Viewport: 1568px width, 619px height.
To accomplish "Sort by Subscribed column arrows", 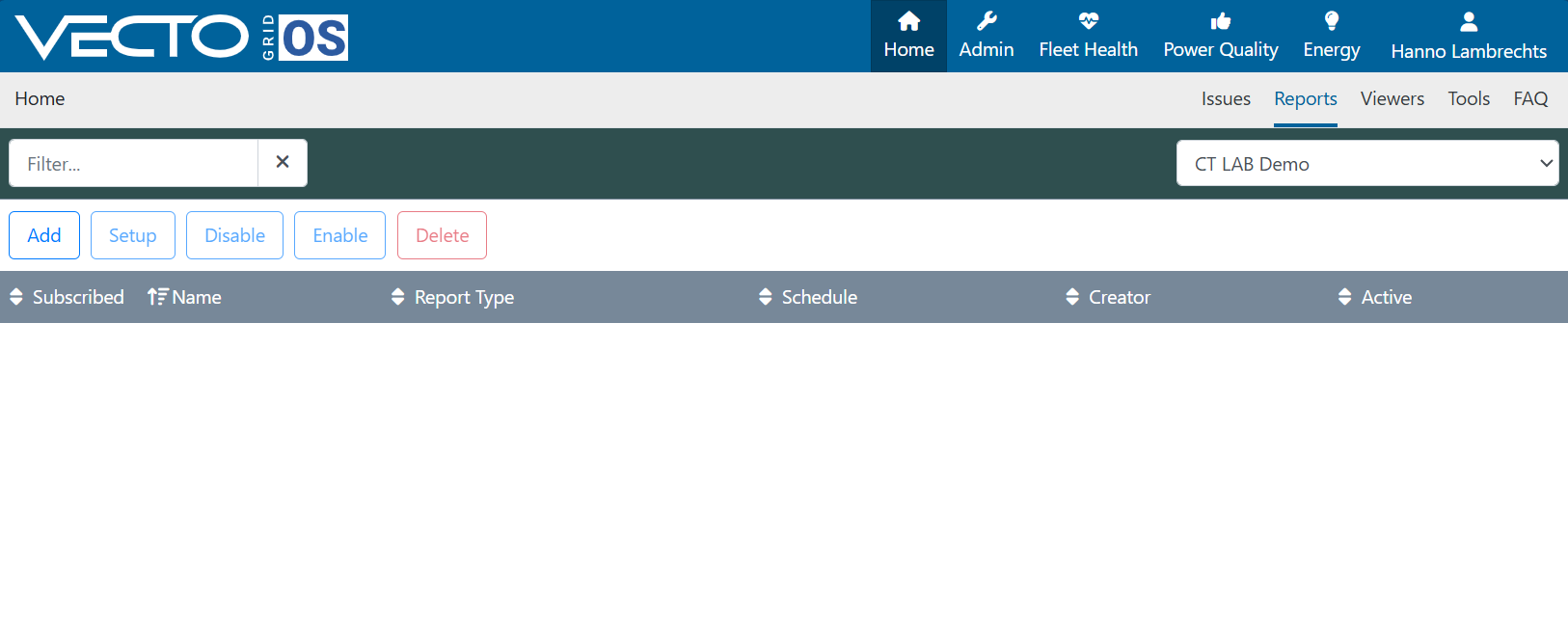I will tap(16, 297).
